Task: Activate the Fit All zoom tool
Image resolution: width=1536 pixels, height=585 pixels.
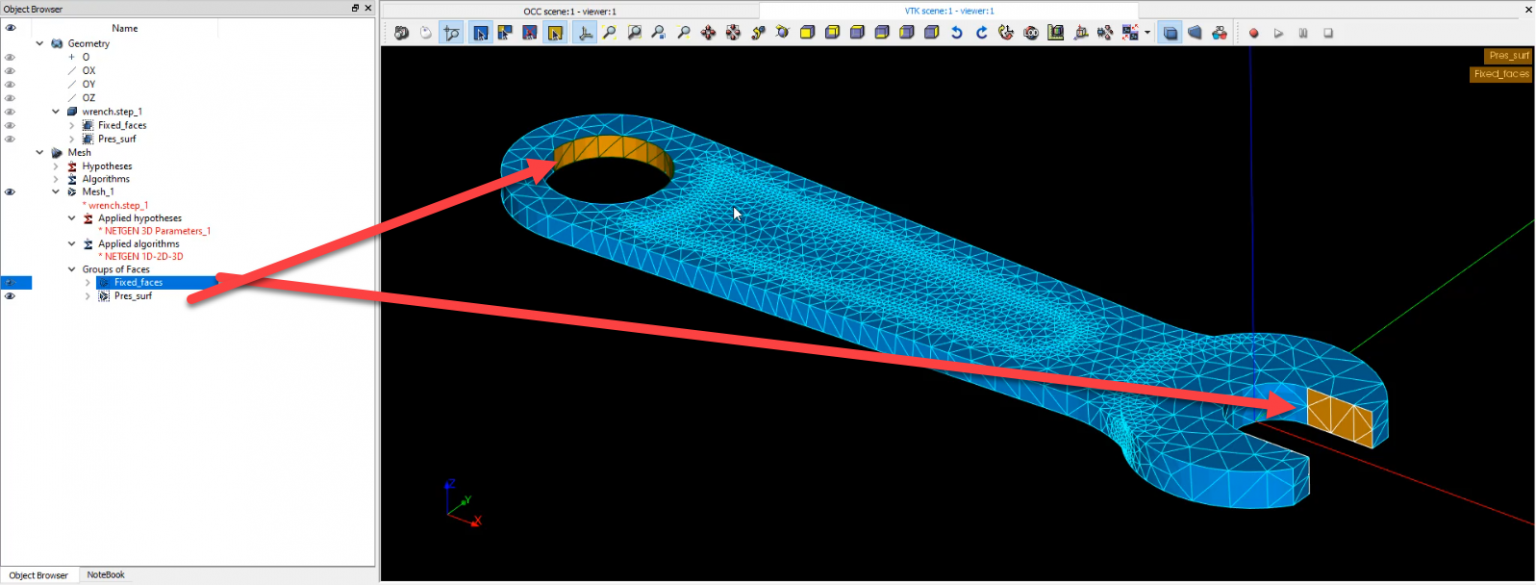Action: point(609,32)
